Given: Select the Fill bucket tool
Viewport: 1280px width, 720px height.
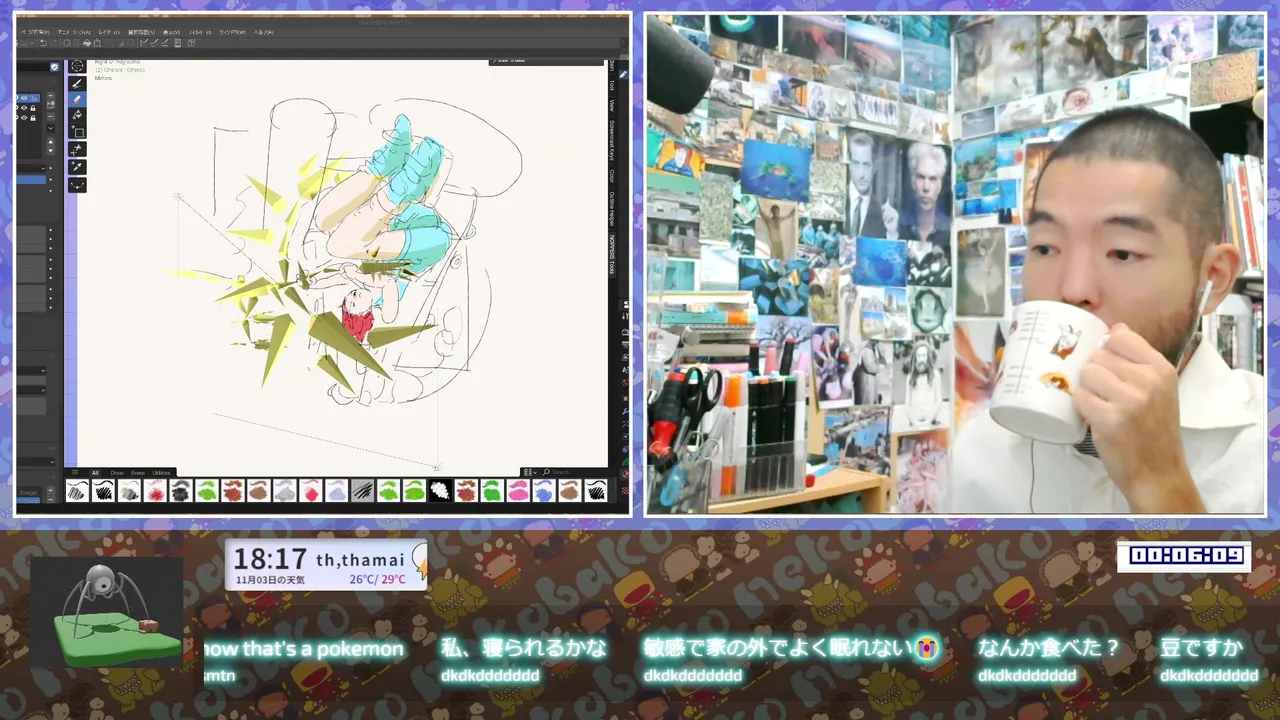Looking at the screenshot, I should 77,115.
